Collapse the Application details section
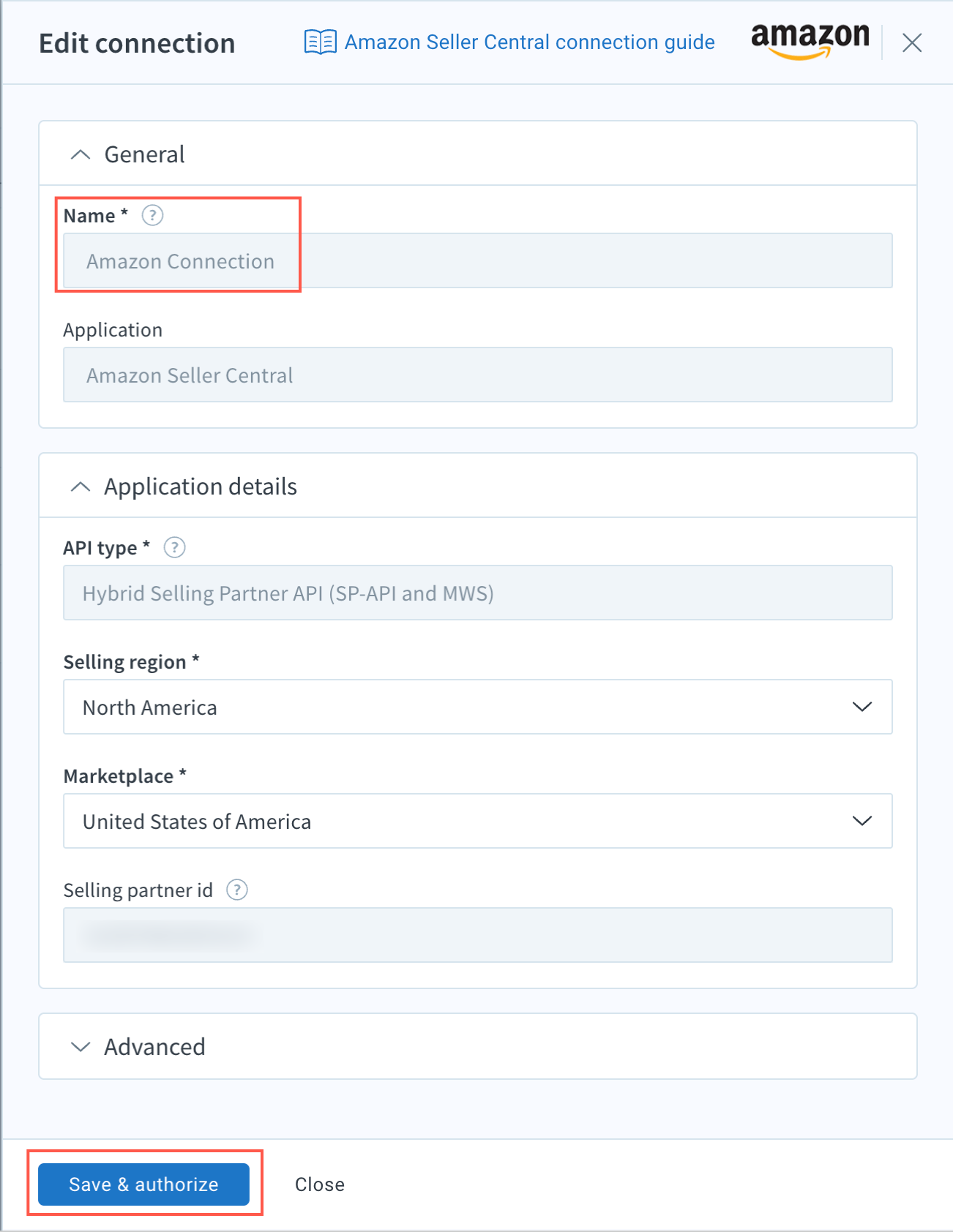 click(x=81, y=487)
